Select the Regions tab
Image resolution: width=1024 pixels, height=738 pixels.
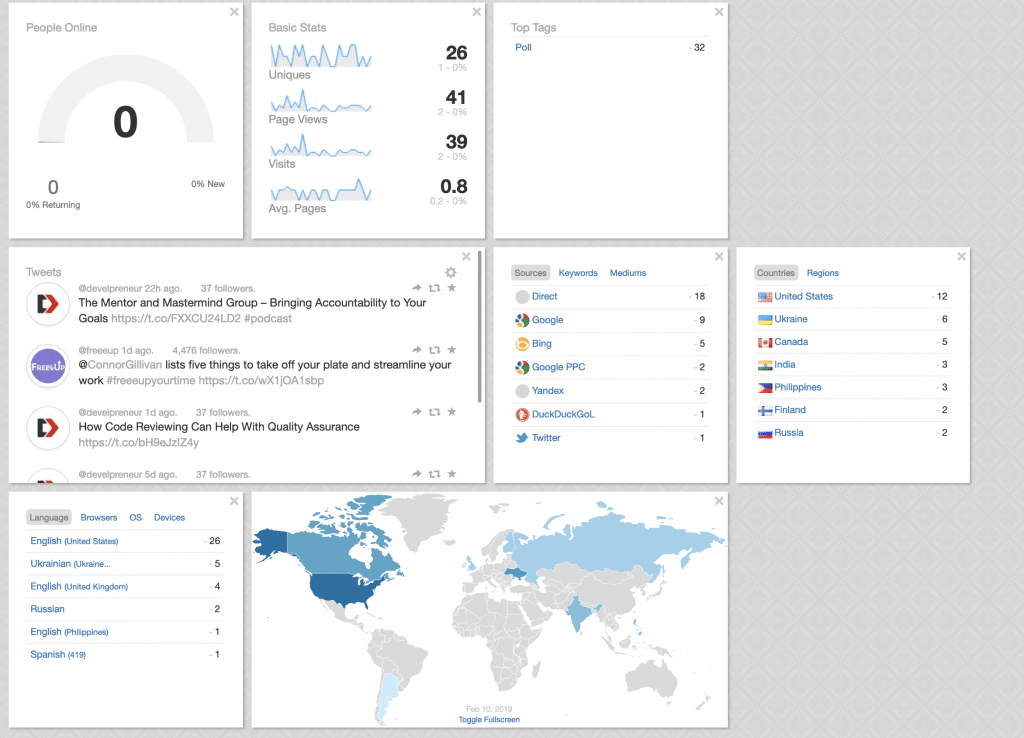[823, 273]
